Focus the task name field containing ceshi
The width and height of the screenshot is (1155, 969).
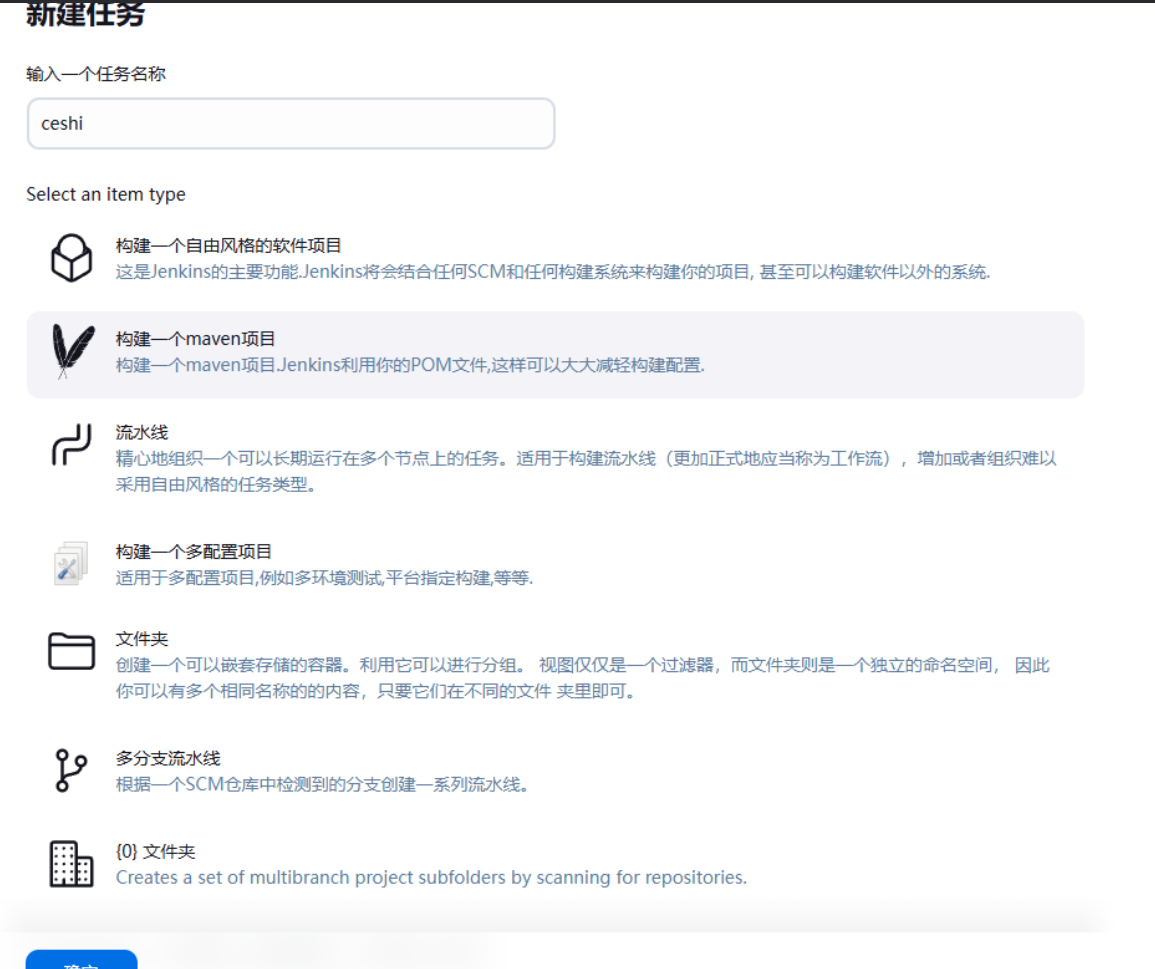click(x=291, y=124)
